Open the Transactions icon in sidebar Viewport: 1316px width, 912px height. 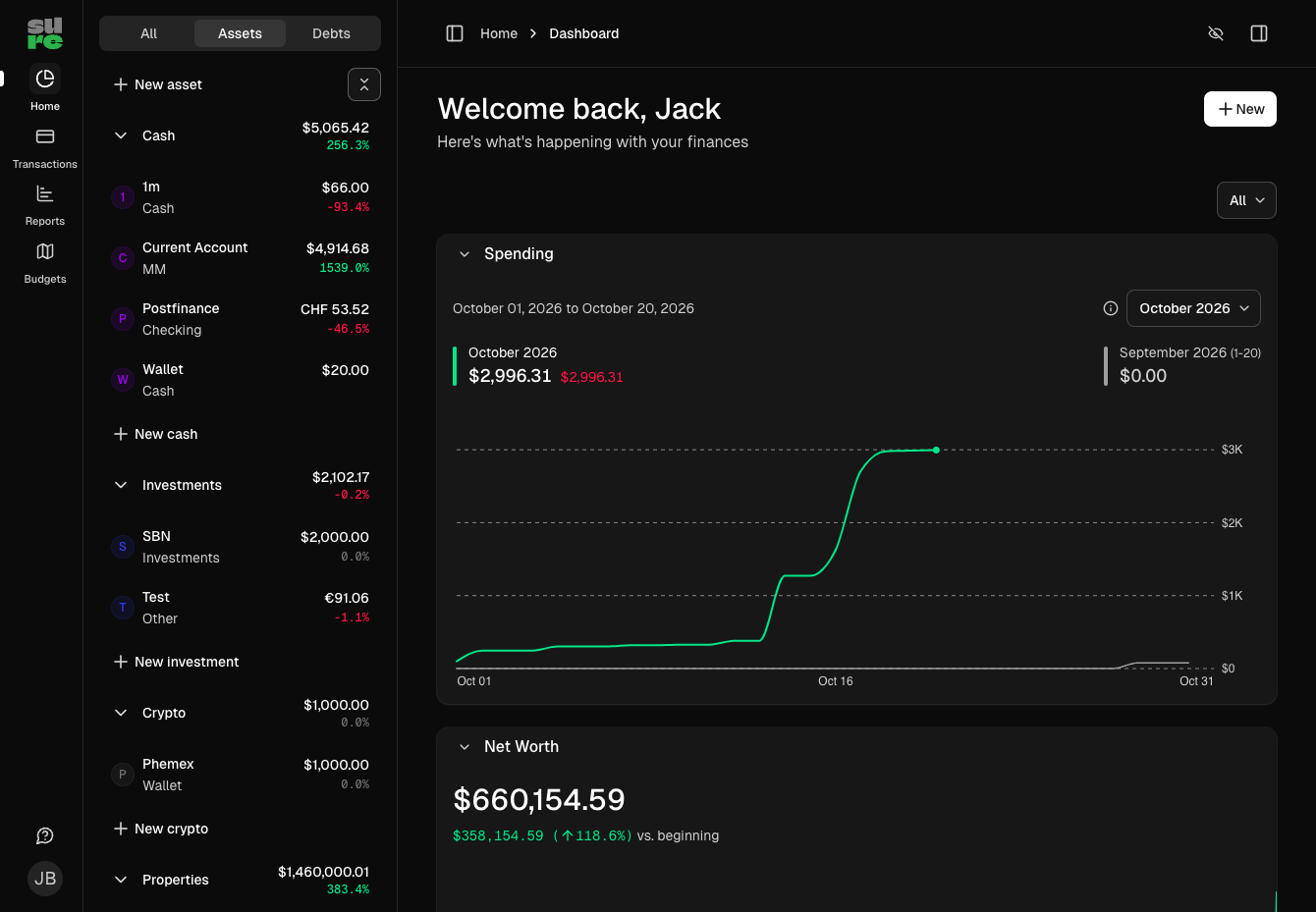(x=45, y=136)
